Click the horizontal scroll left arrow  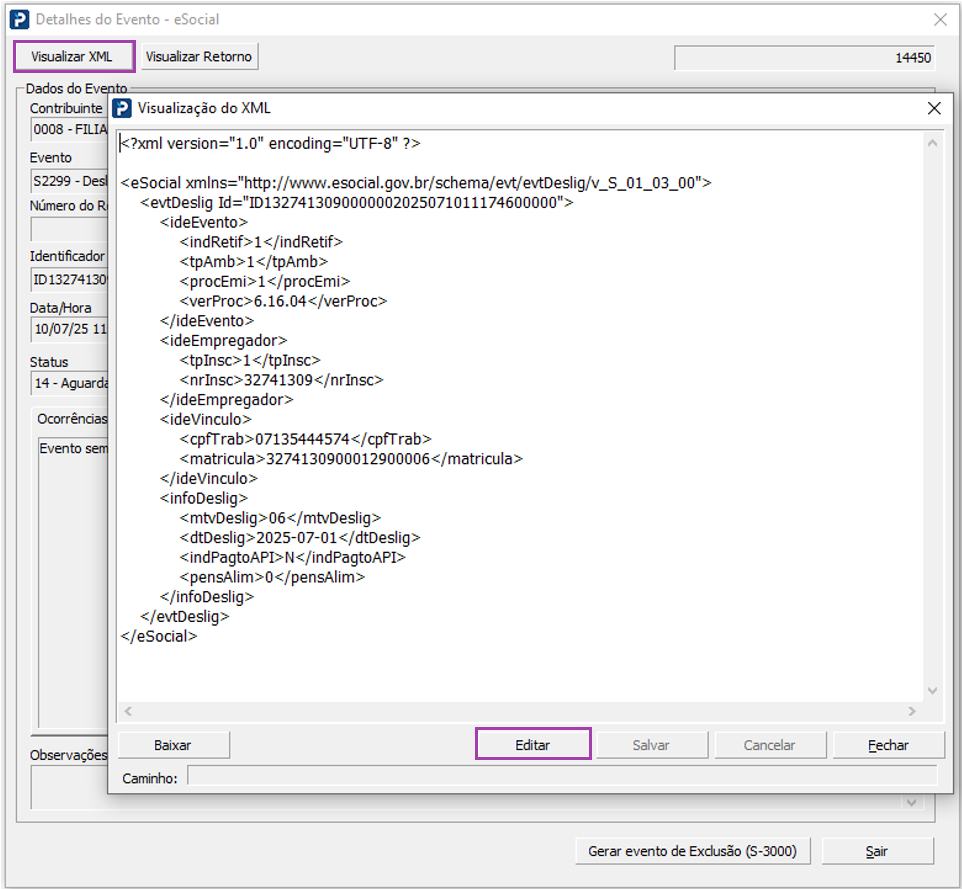coord(128,711)
